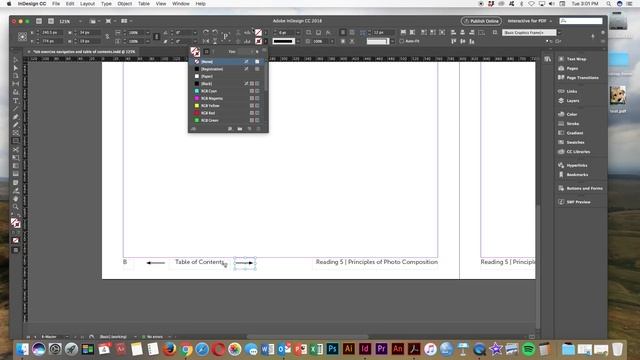Select the document tab
This screenshot has height=360, width=640.
[x=82, y=52]
